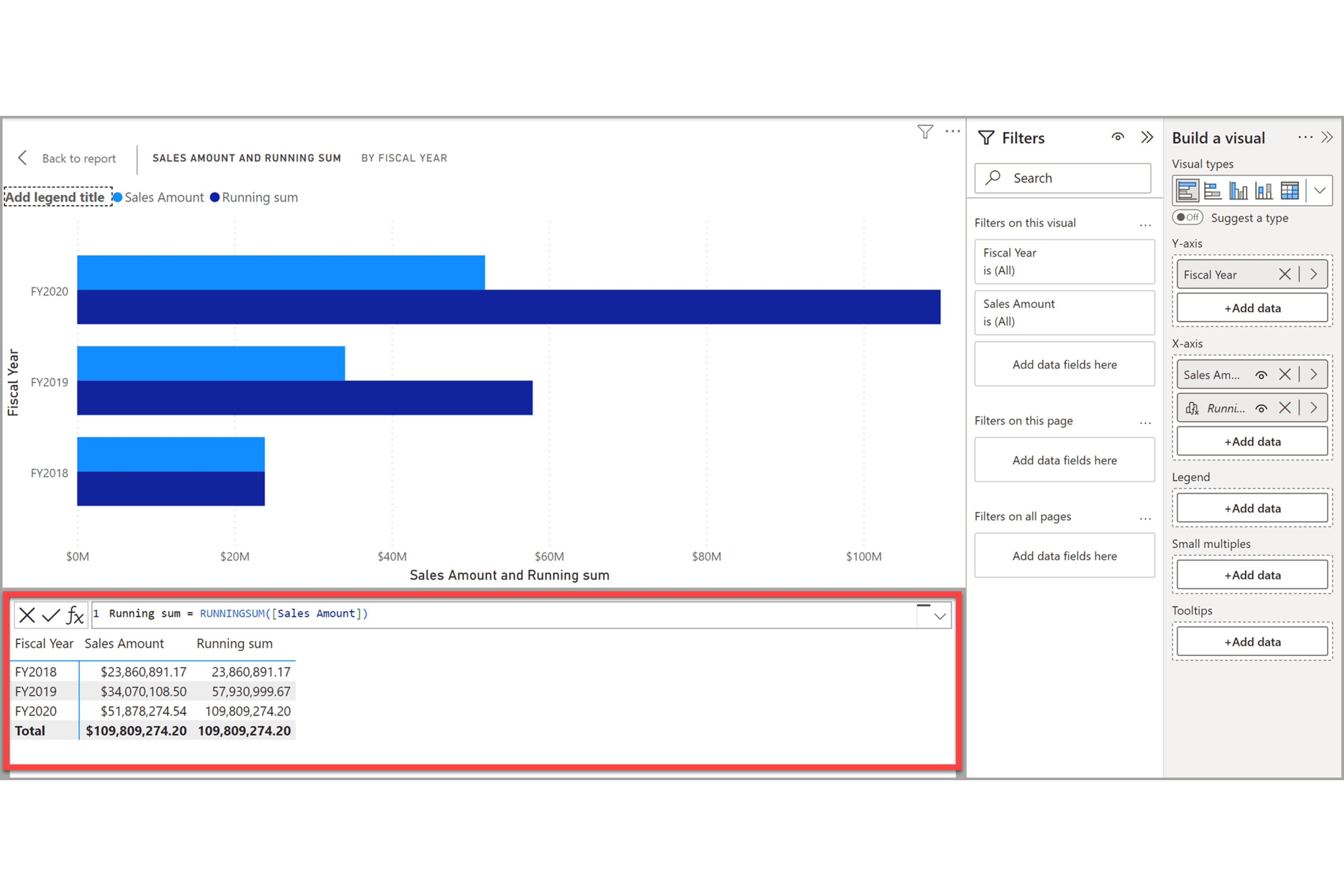1344x896 pixels.
Task: Open visual more options ellipsis
Action: pos(953,132)
